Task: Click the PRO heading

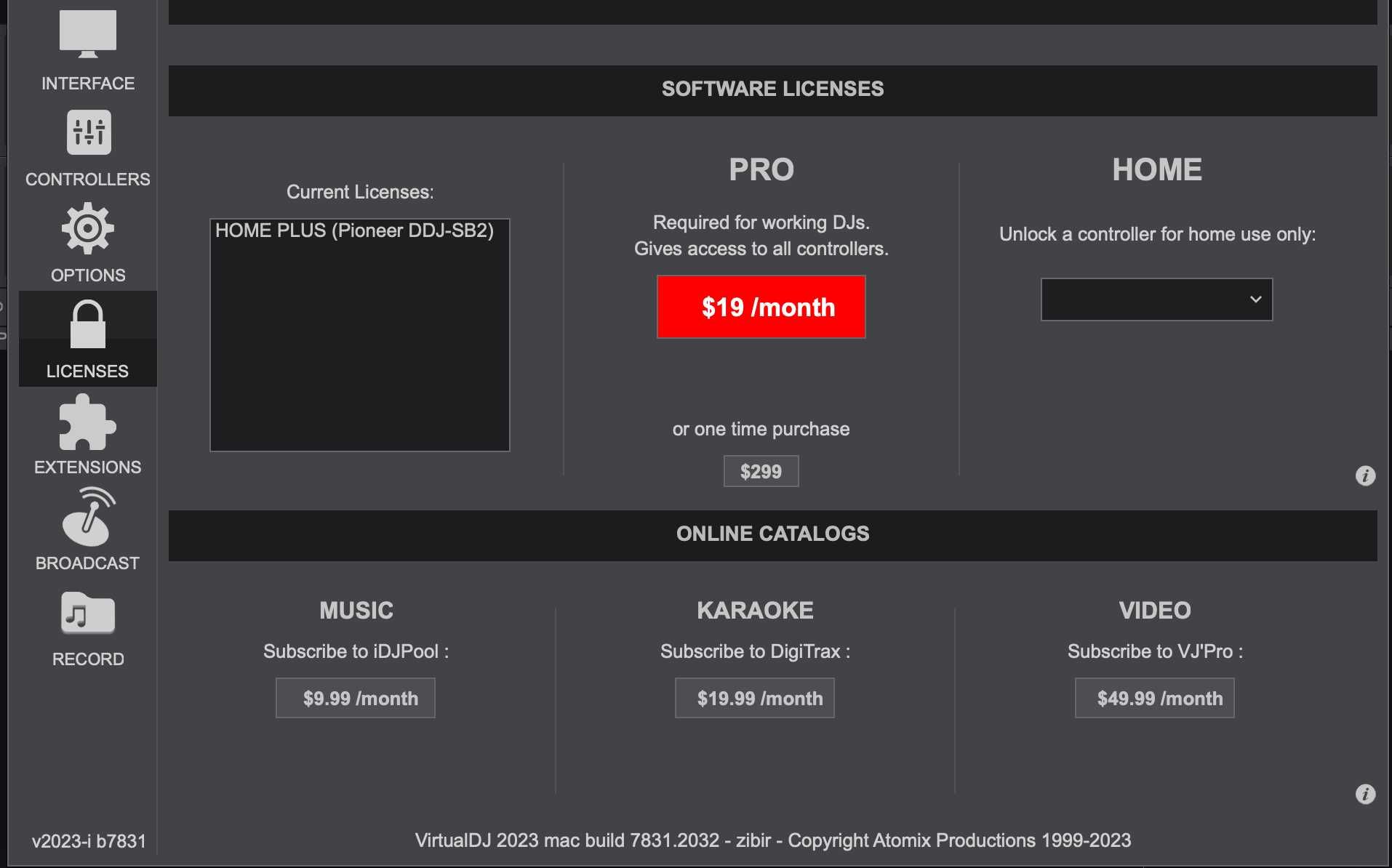Action: 761,170
